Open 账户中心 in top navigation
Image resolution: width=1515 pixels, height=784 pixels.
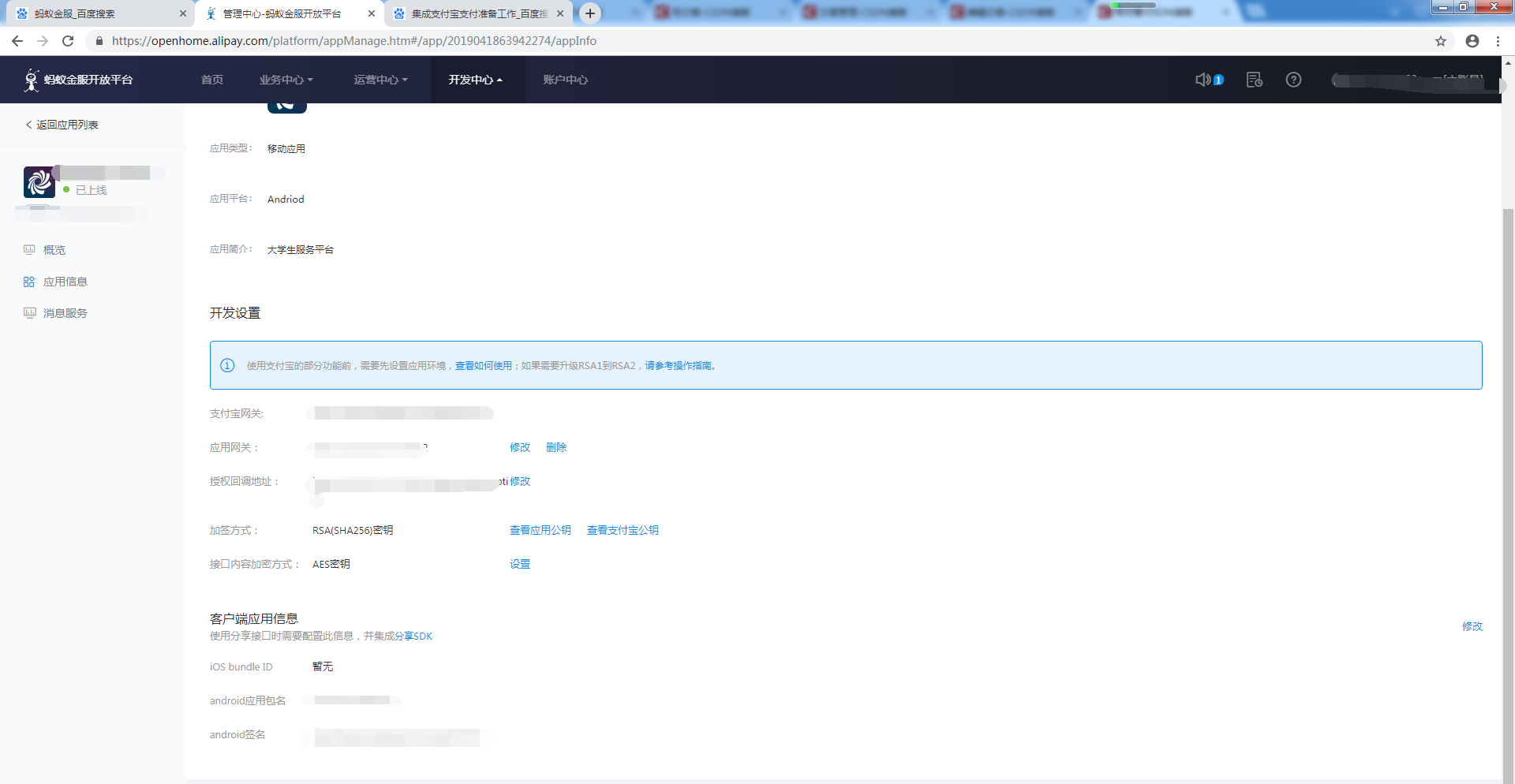(x=566, y=80)
